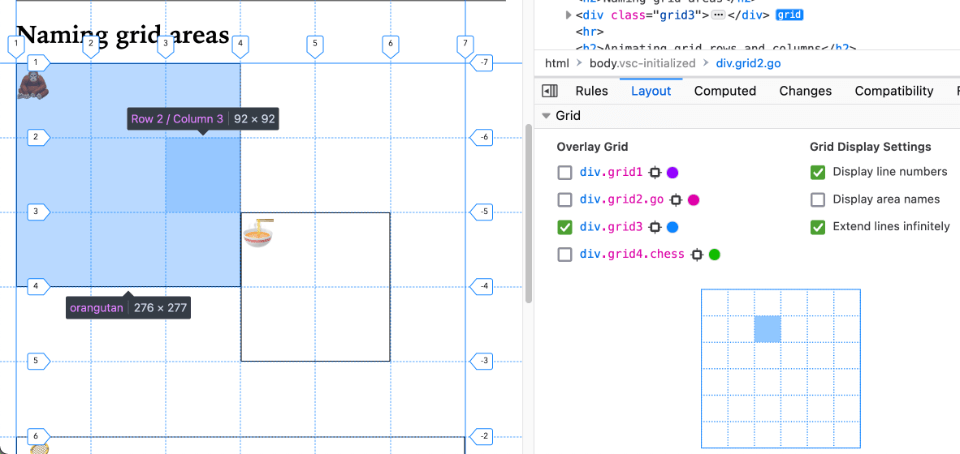Viewport: 960px width, 454px height.
Task: Click the column line 4 number label
Action: click(241, 47)
